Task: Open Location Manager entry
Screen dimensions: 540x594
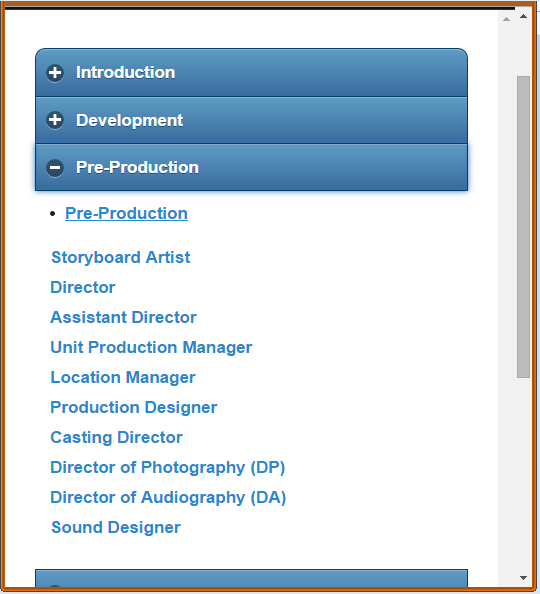Action: pos(123,377)
